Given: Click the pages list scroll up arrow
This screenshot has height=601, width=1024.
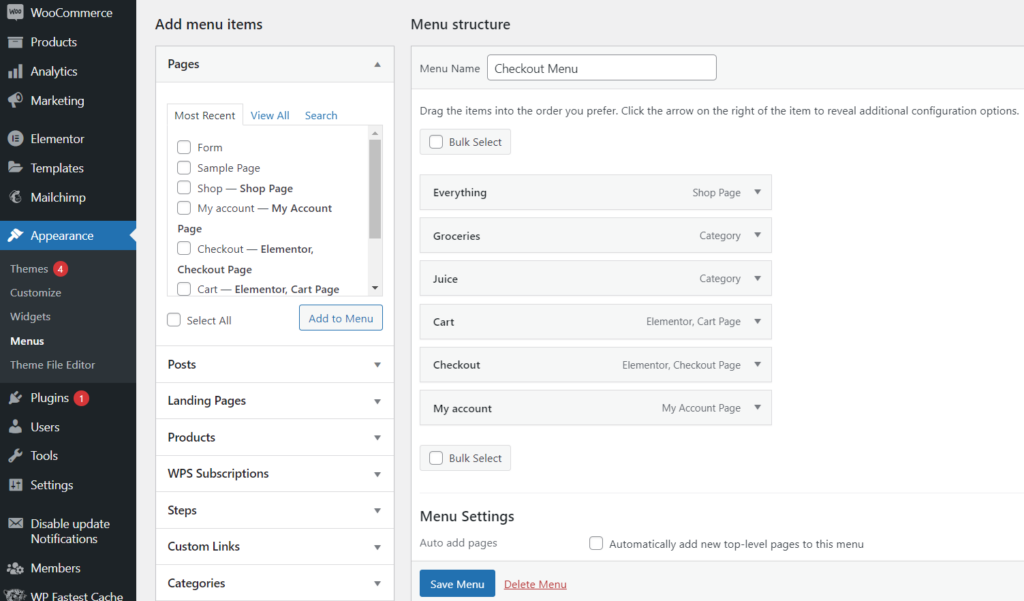Looking at the screenshot, I should (x=375, y=133).
